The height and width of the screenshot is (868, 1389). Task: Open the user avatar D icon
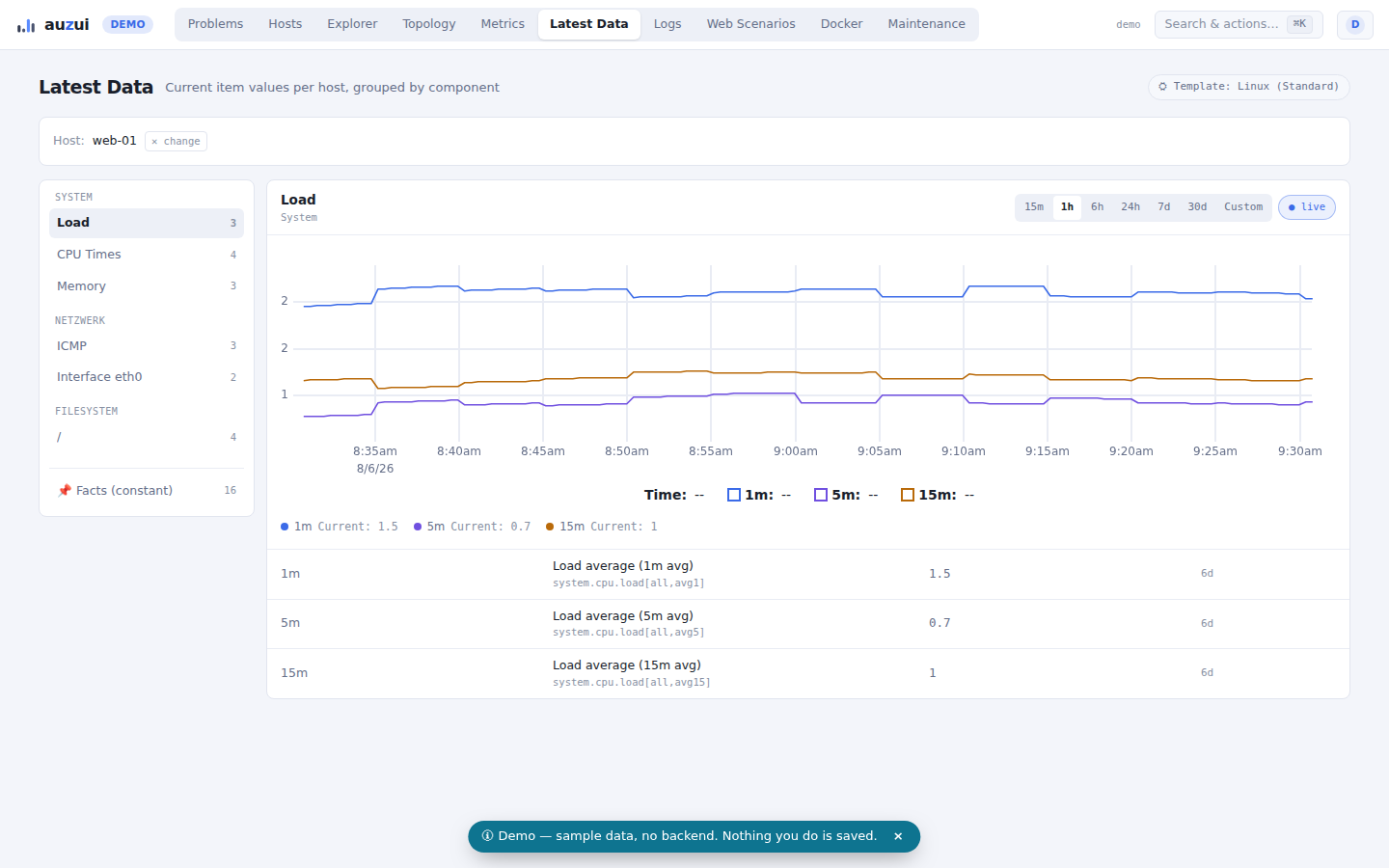(x=1354, y=24)
